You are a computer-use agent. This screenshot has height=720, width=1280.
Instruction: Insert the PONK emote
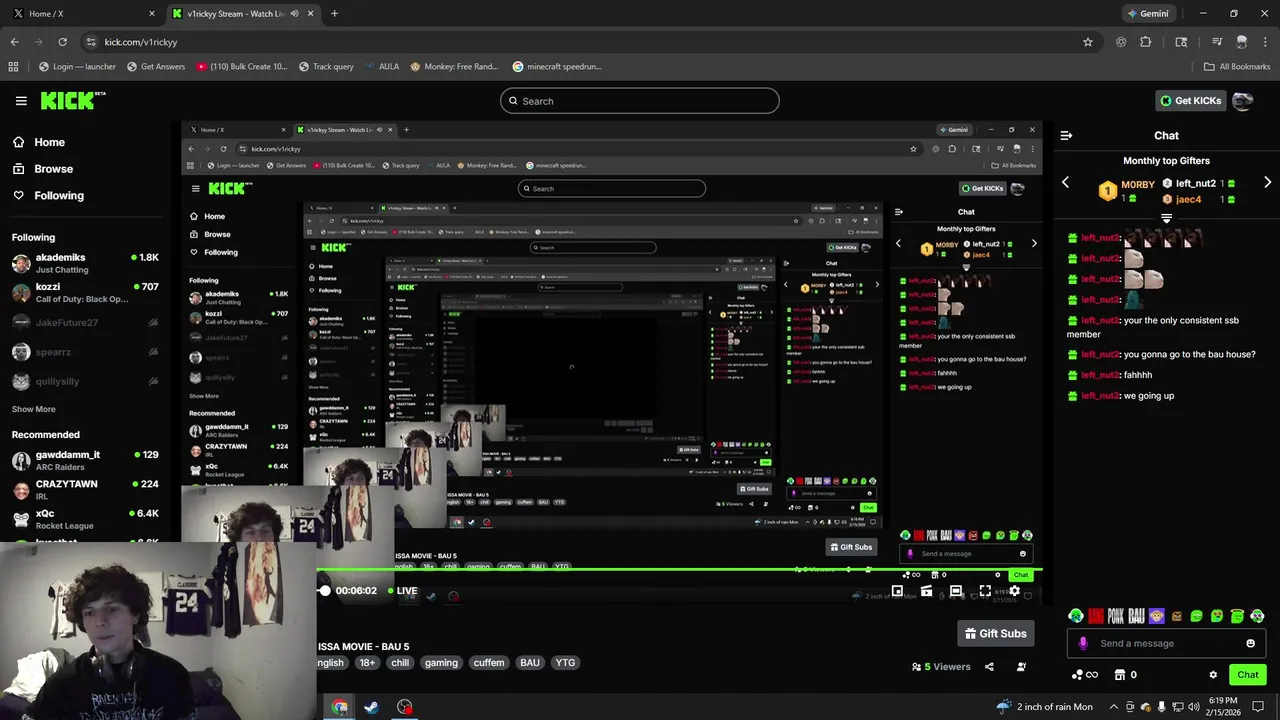(1116, 616)
